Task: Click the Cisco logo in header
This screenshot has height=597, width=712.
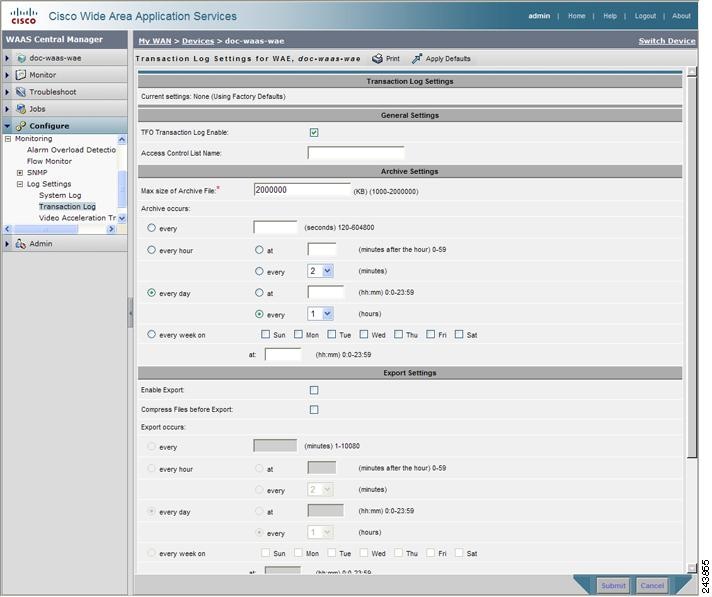Action: [x=23, y=16]
